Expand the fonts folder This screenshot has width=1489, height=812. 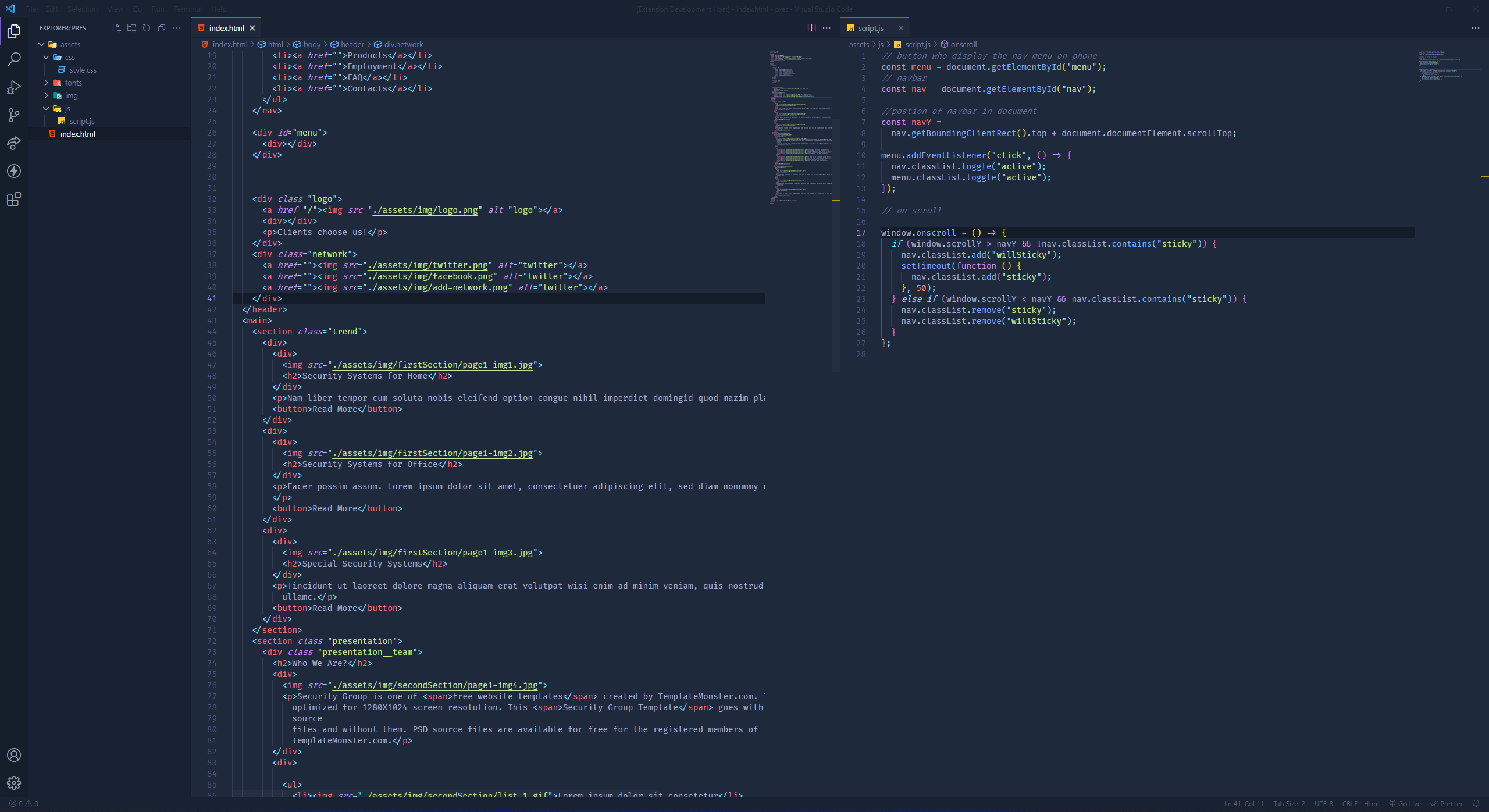[x=73, y=83]
